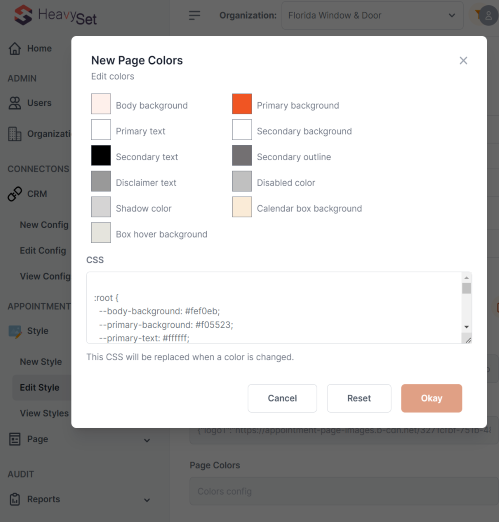Close the New Page Colors dialog
Viewport: 499px width, 522px height.
[463, 61]
